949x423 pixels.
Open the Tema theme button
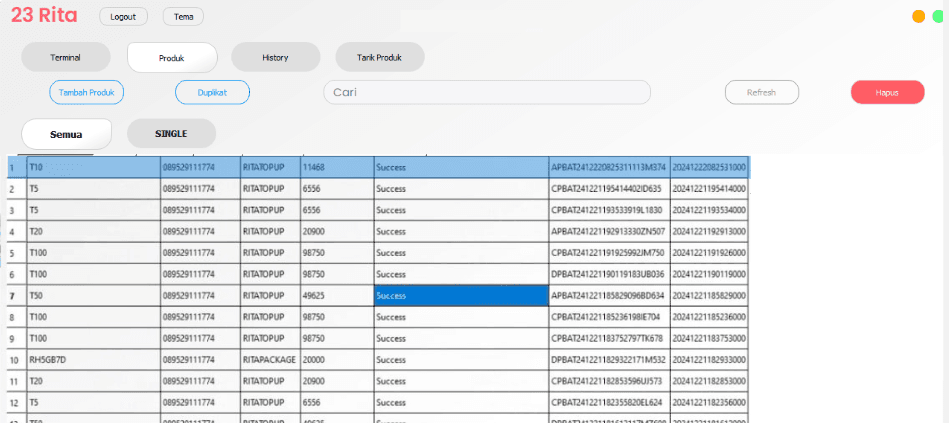pos(183,17)
